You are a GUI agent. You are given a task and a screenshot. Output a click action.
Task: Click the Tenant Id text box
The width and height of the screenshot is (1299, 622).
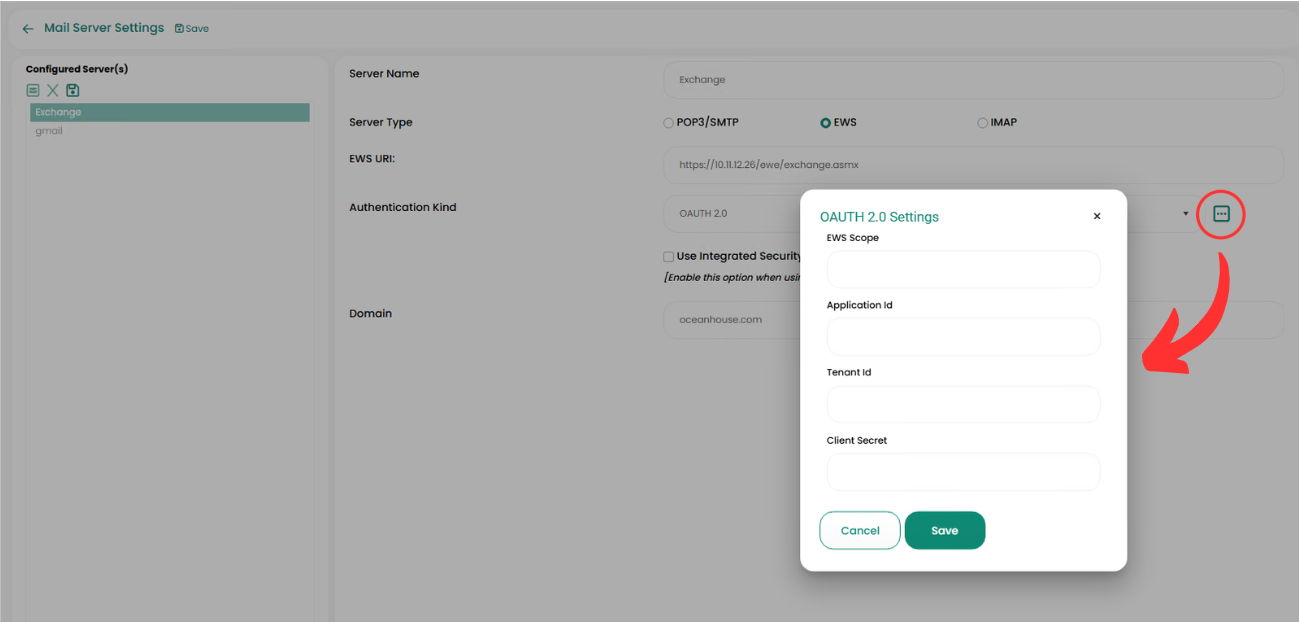963,404
